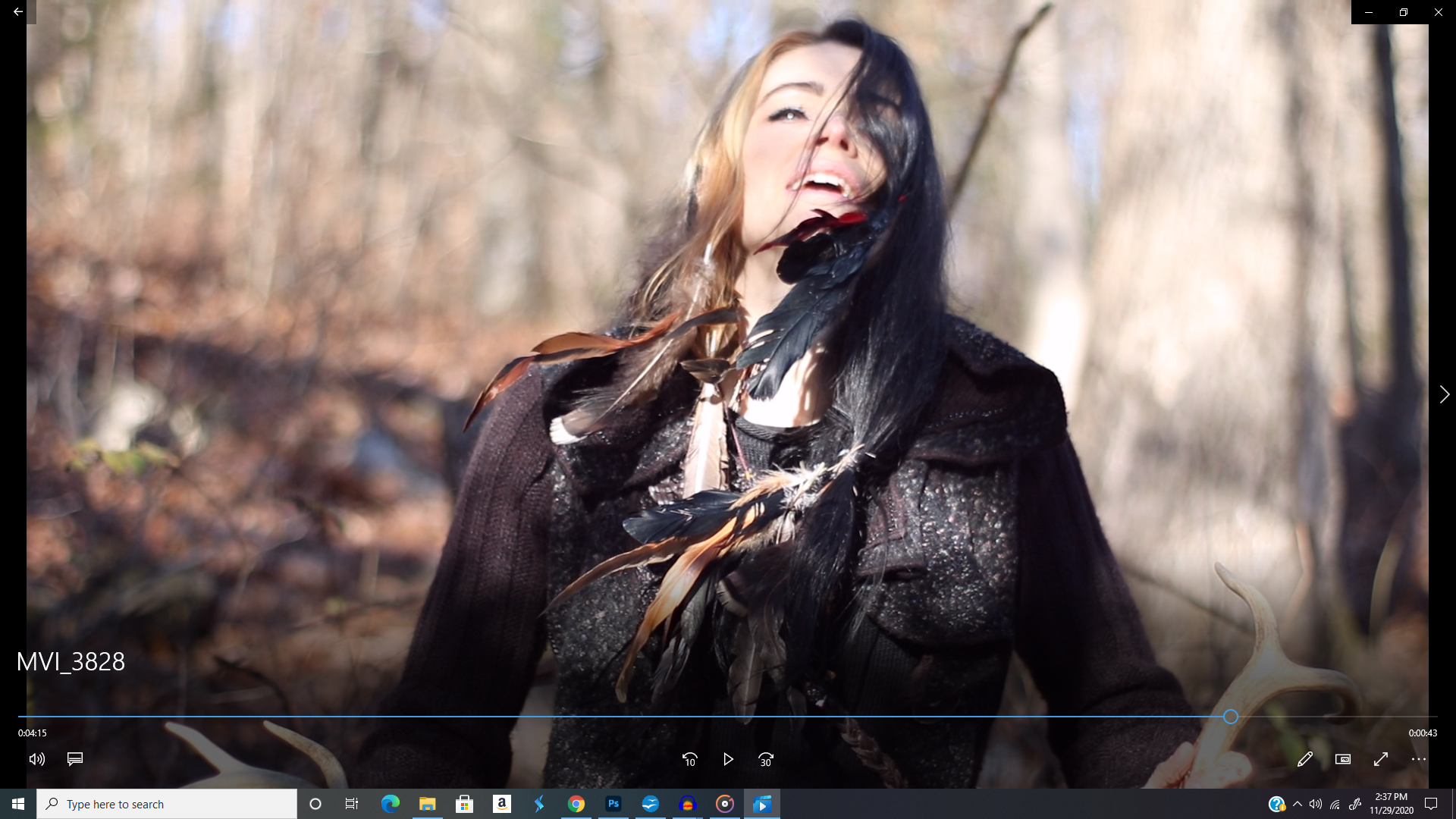Skip back 10 seconds
The image size is (1456, 819).
(x=689, y=759)
